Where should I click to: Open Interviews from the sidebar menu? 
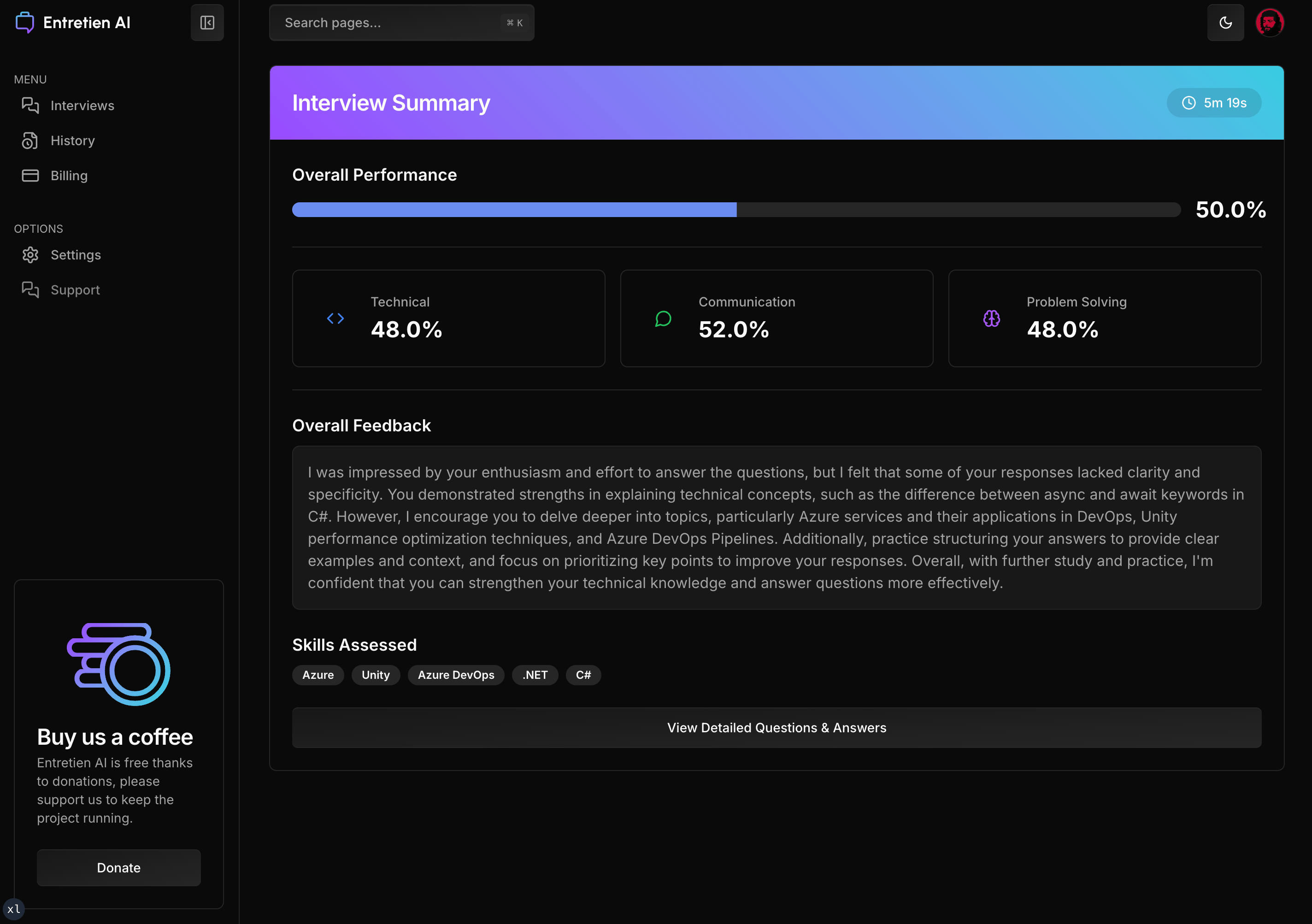tap(82, 106)
